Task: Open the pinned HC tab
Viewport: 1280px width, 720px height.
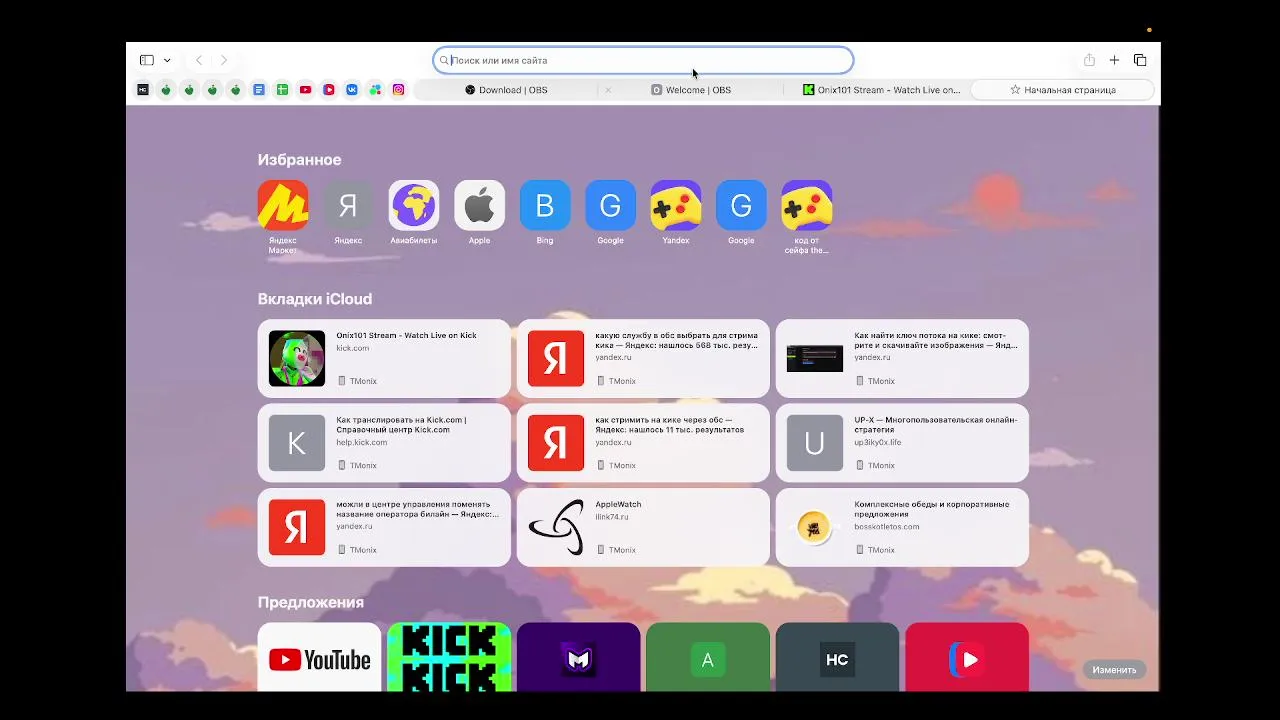Action: 143,90
